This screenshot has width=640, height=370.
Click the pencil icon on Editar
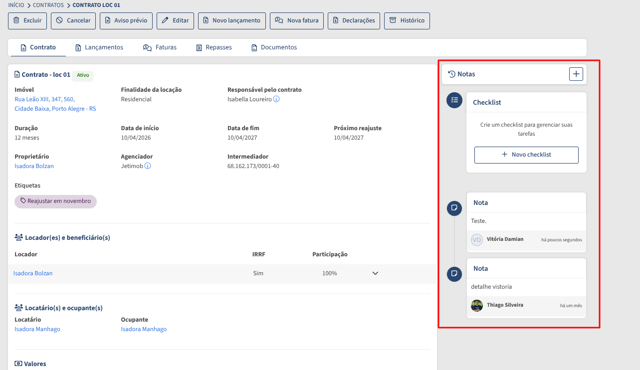[x=165, y=20]
